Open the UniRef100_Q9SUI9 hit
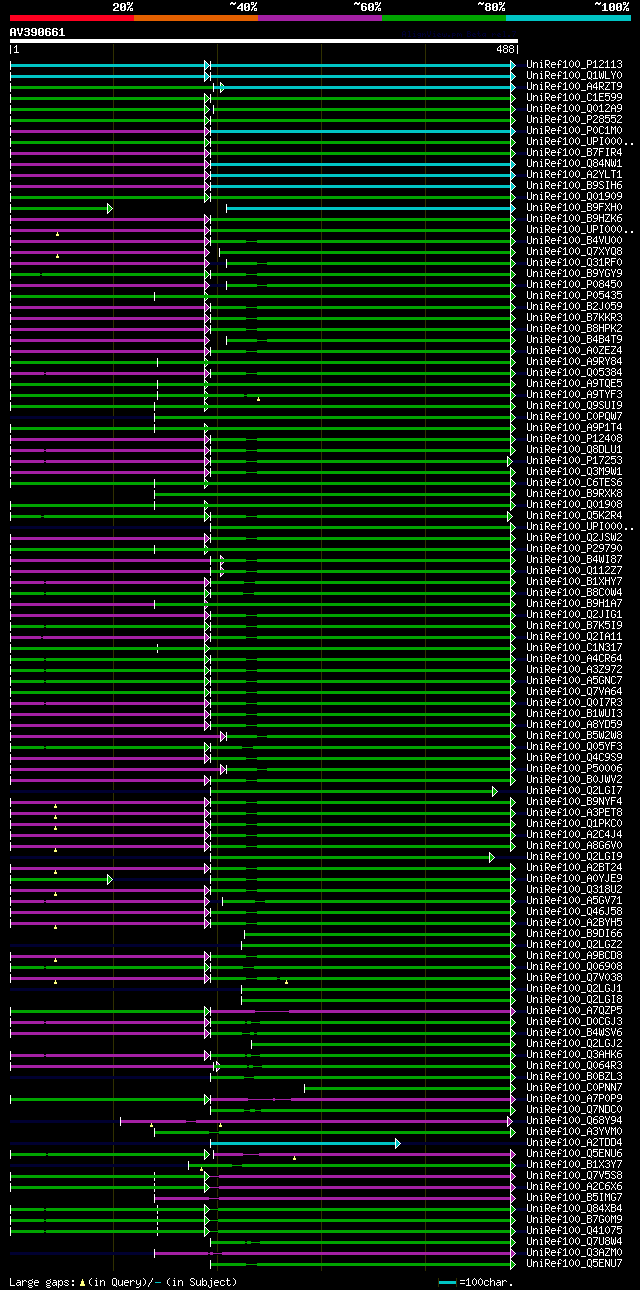 pyautogui.click(x=574, y=405)
